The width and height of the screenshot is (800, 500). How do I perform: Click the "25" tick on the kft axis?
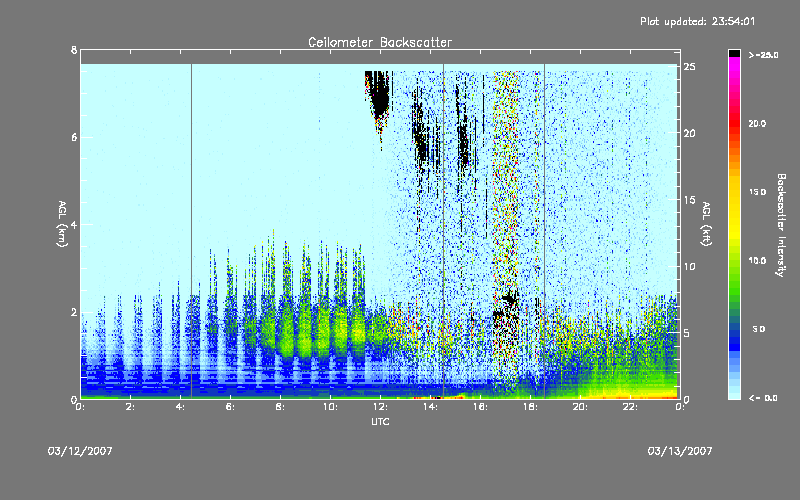pos(689,67)
